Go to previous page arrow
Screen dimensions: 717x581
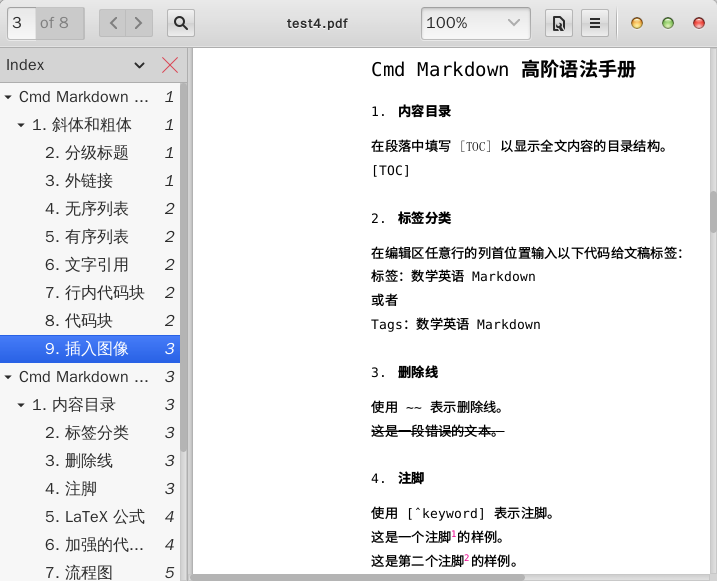[113, 23]
